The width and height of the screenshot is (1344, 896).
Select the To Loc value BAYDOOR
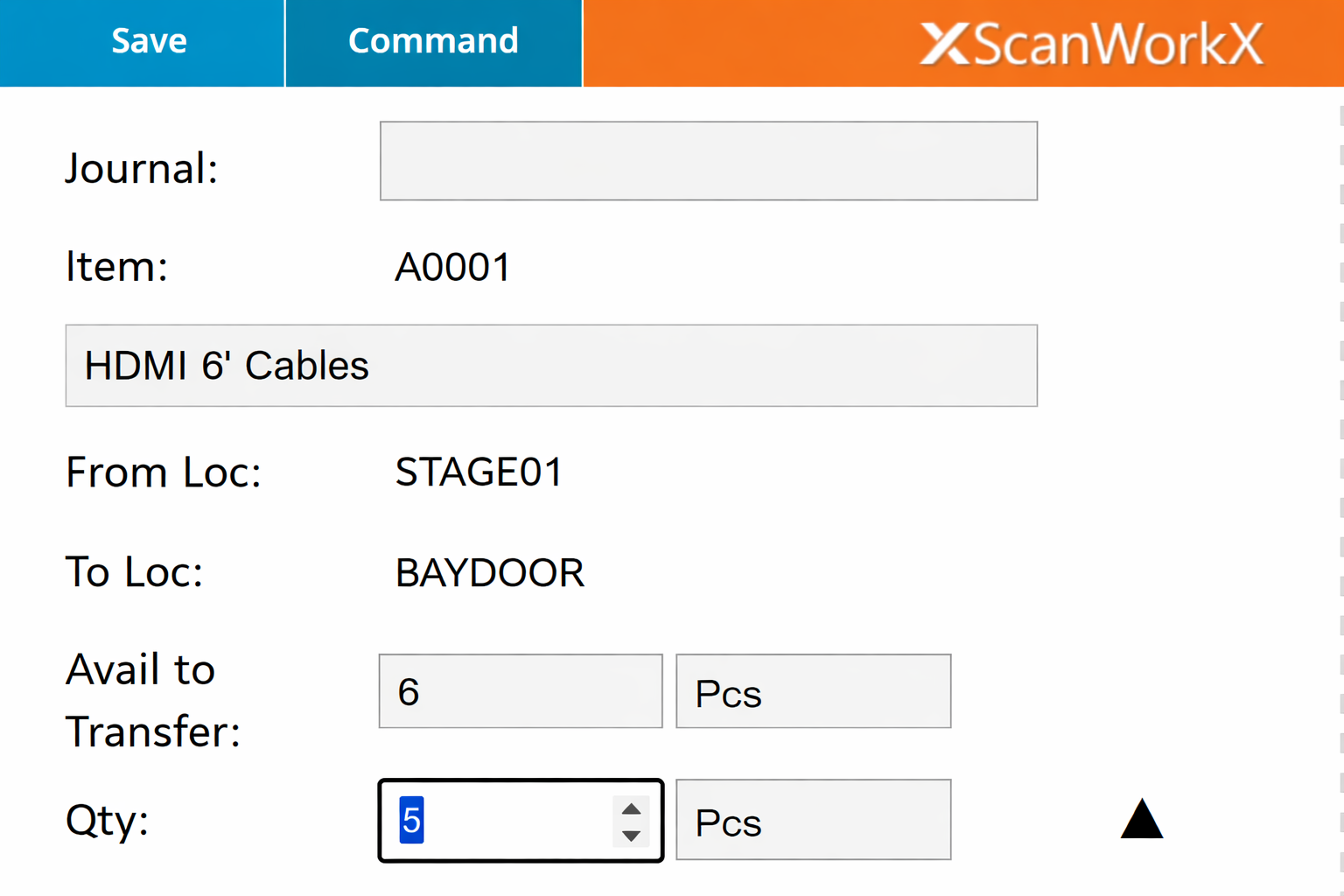489,573
